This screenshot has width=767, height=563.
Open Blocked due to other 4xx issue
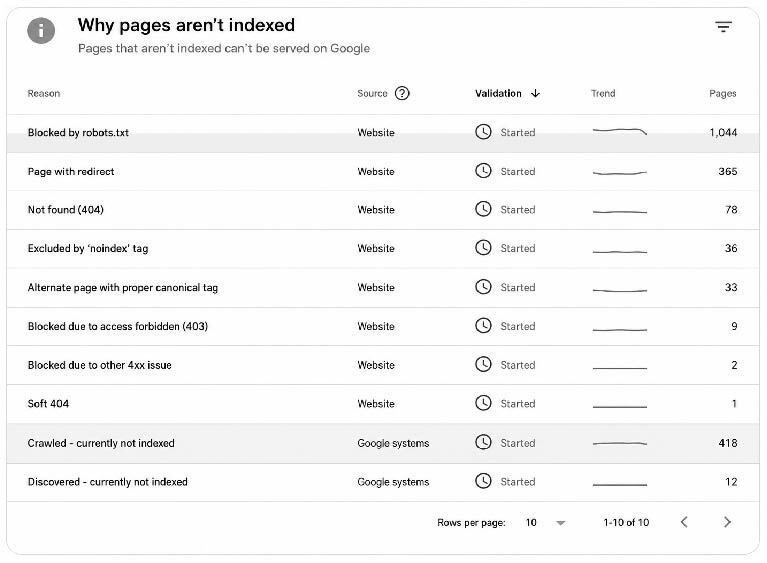[99, 365]
